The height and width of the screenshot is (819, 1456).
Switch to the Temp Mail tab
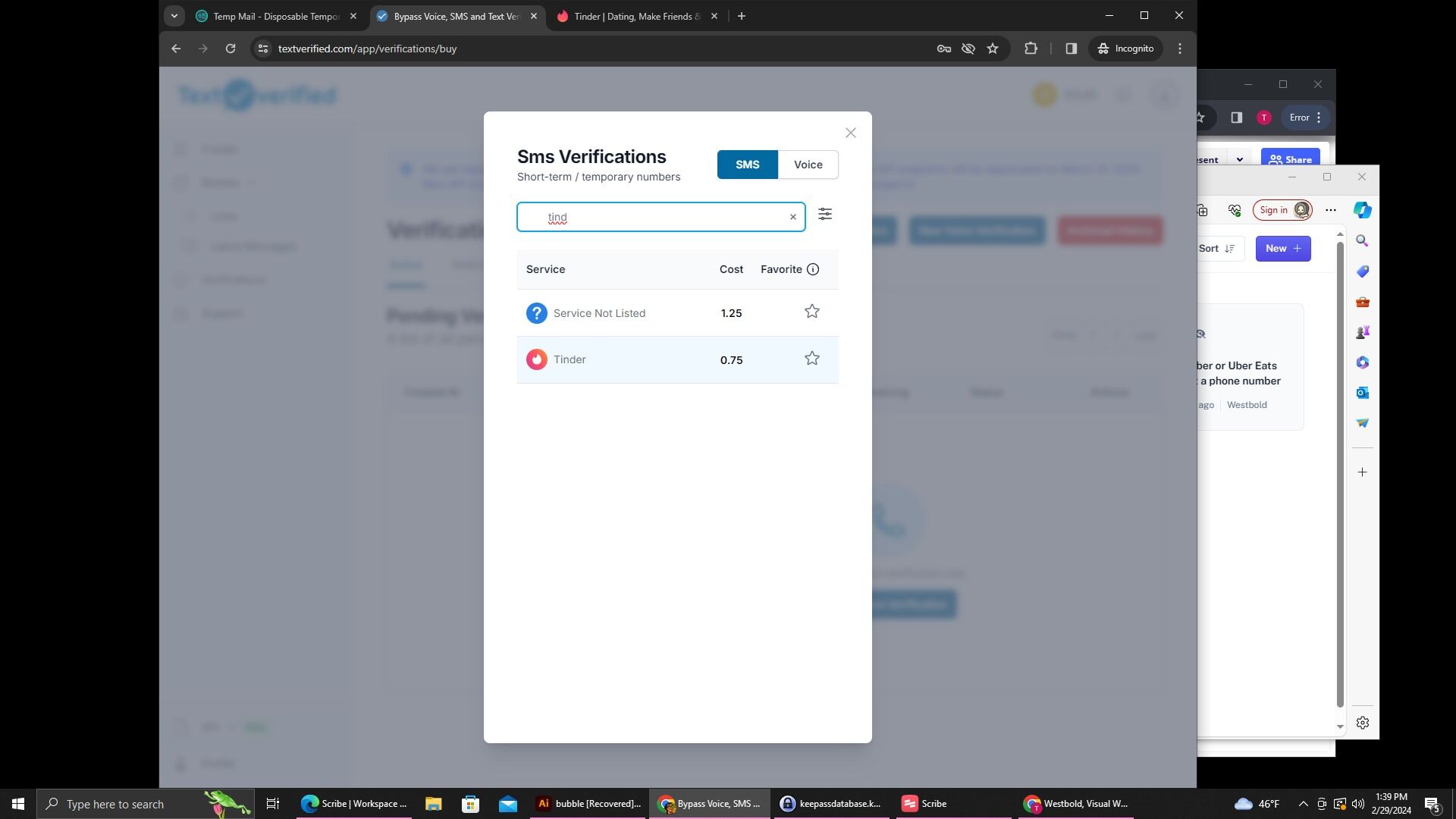(276, 16)
